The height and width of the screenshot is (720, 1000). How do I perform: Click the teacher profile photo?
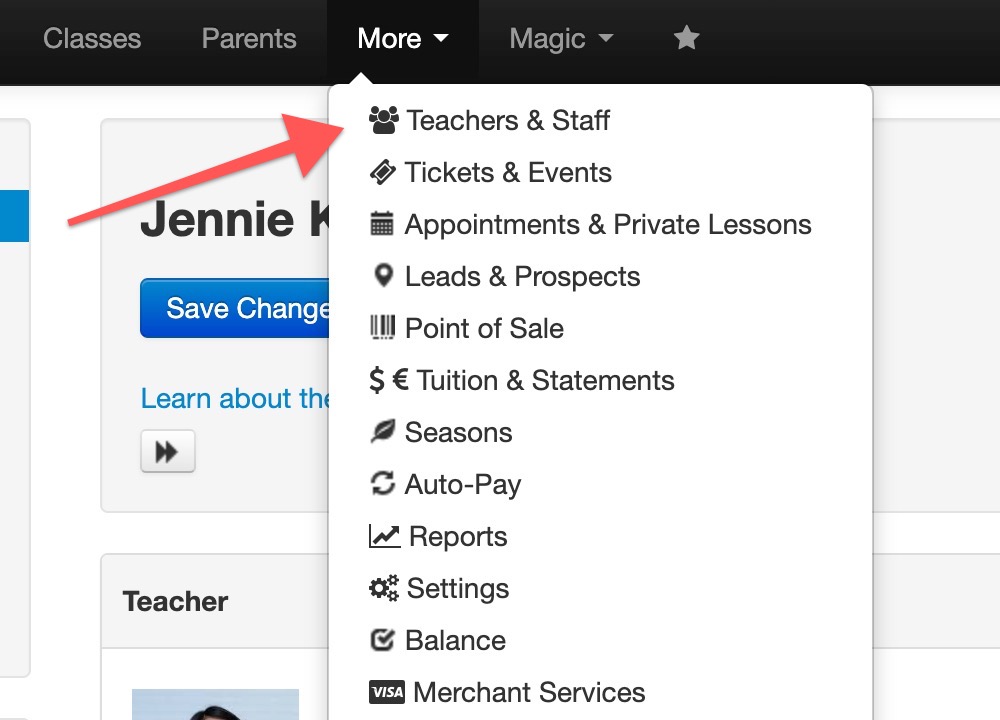[216, 704]
